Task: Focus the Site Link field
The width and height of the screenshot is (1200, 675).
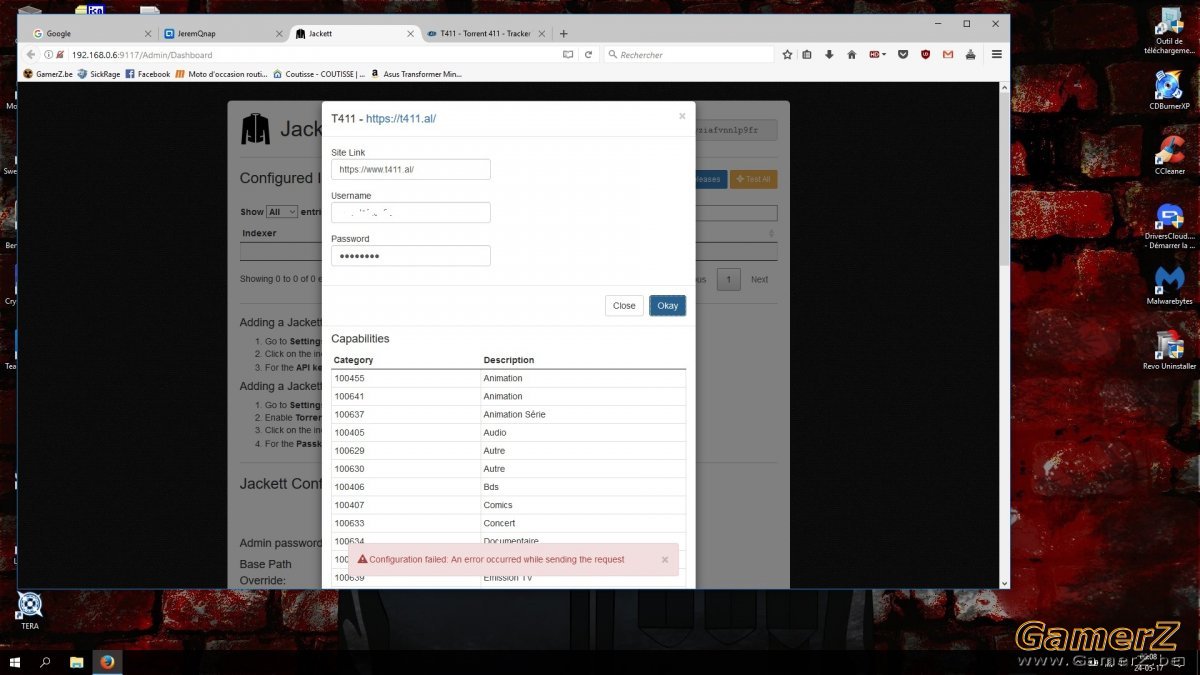Action: 411,170
